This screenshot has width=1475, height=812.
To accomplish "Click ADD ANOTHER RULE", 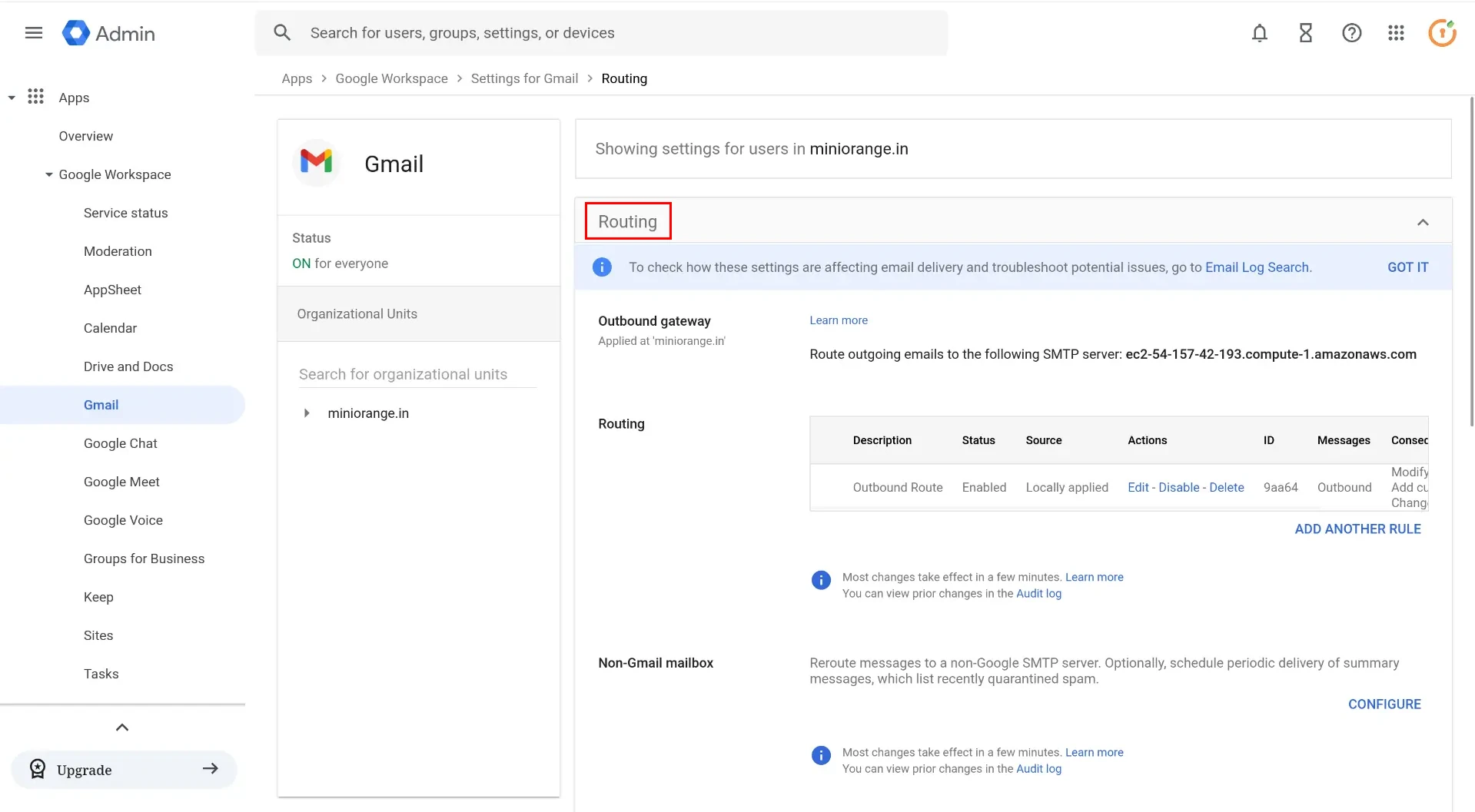I will [1357, 529].
